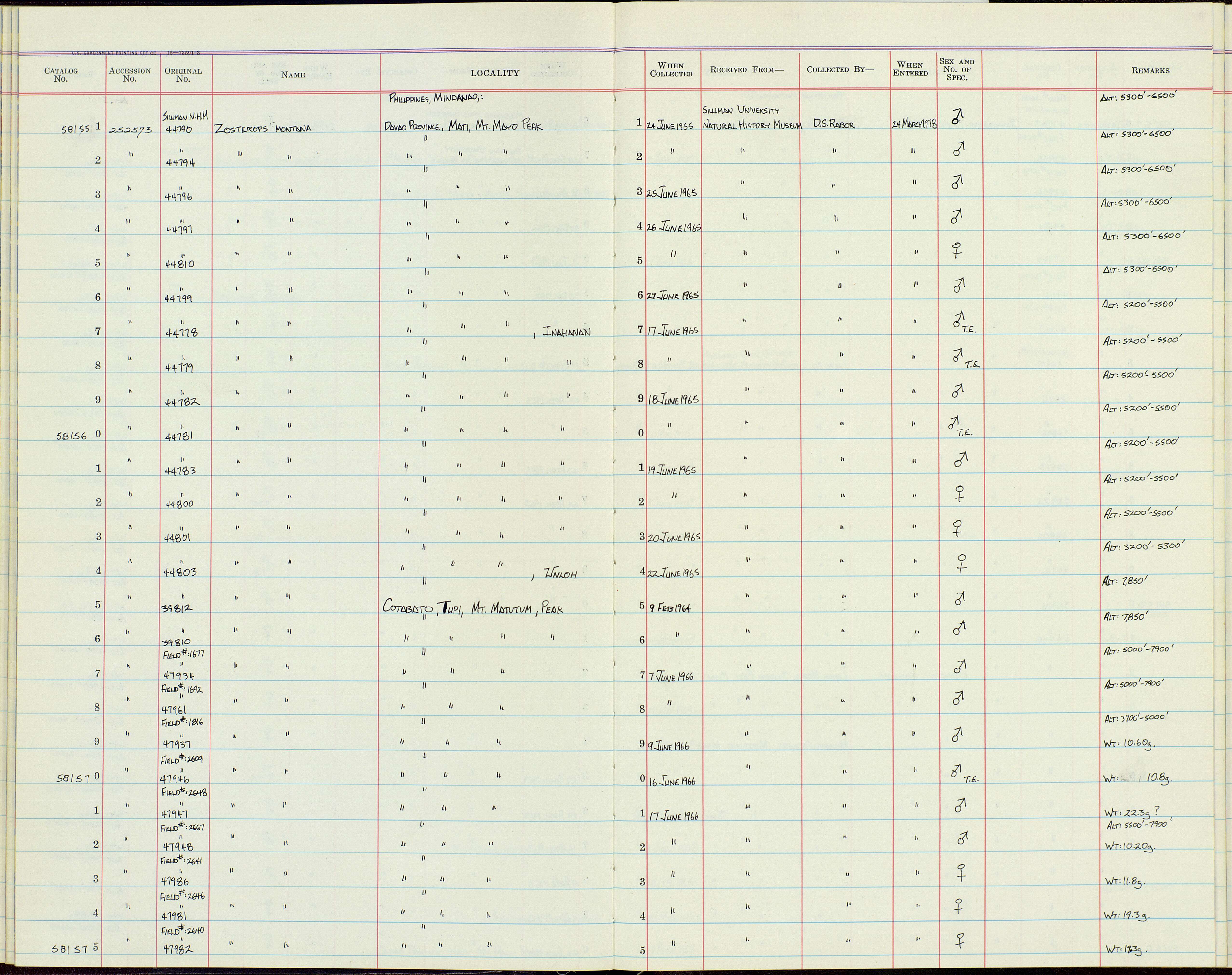Select the "Collected By—" column header
This screenshot has height=975, width=1232.
click(x=840, y=70)
